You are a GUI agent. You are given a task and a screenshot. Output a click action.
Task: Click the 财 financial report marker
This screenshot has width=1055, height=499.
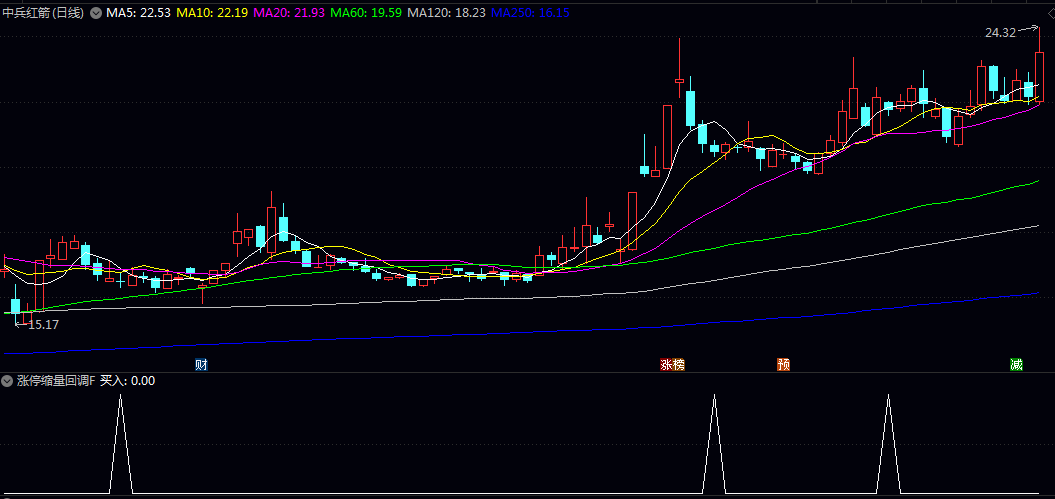(201, 364)
